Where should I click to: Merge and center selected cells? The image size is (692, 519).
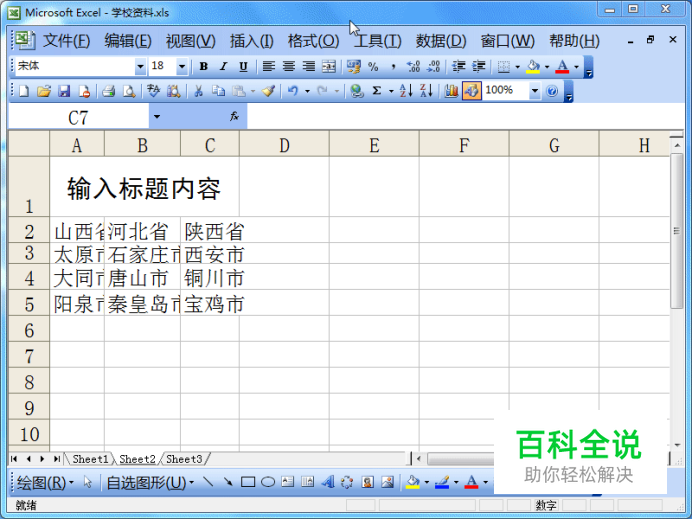pos(329,67)
